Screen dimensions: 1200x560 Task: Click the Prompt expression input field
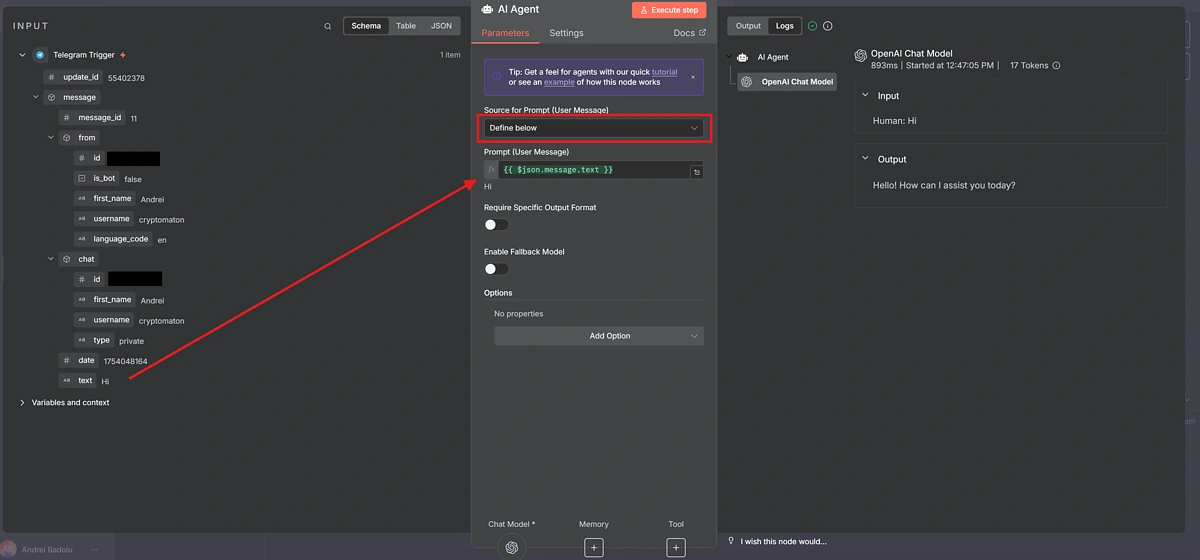[590, 170]
